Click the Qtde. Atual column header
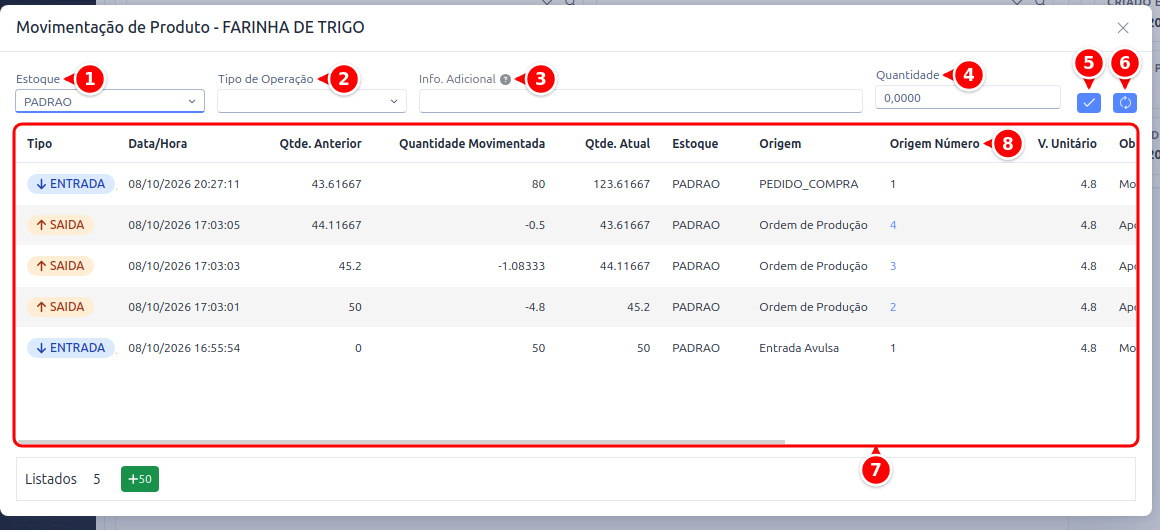This screenshot has height=530, width=1160. click(x=616, y=144)
